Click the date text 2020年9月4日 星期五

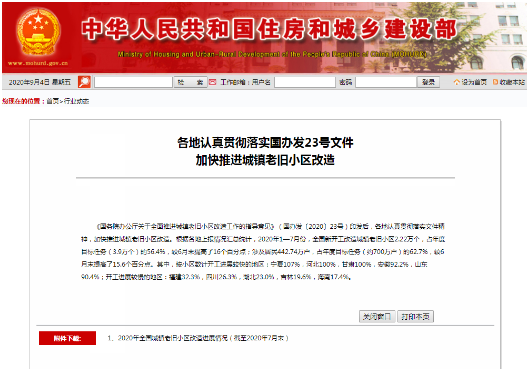40,82
